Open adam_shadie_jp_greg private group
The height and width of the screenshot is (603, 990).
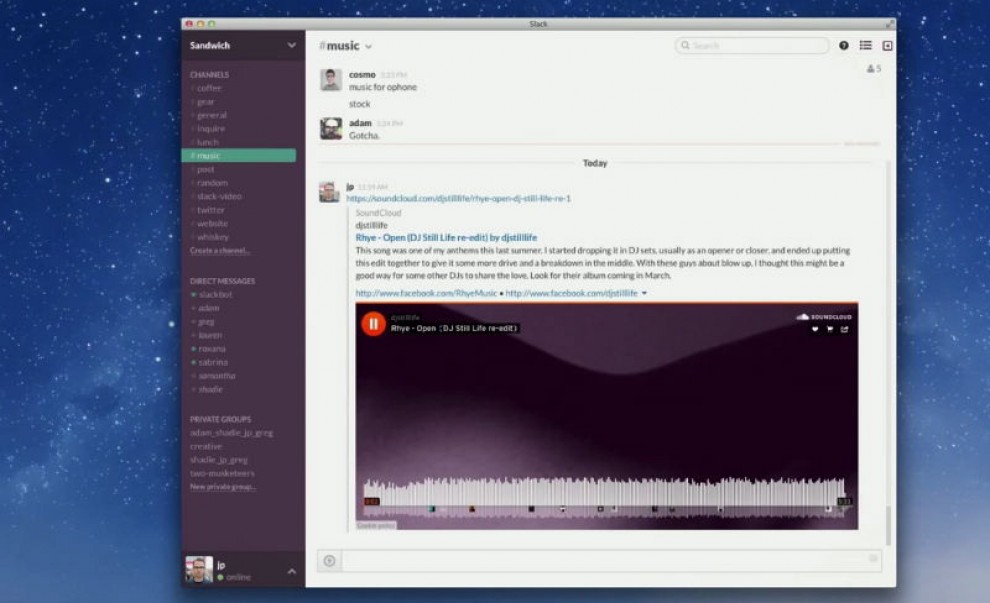coord(232,433)
